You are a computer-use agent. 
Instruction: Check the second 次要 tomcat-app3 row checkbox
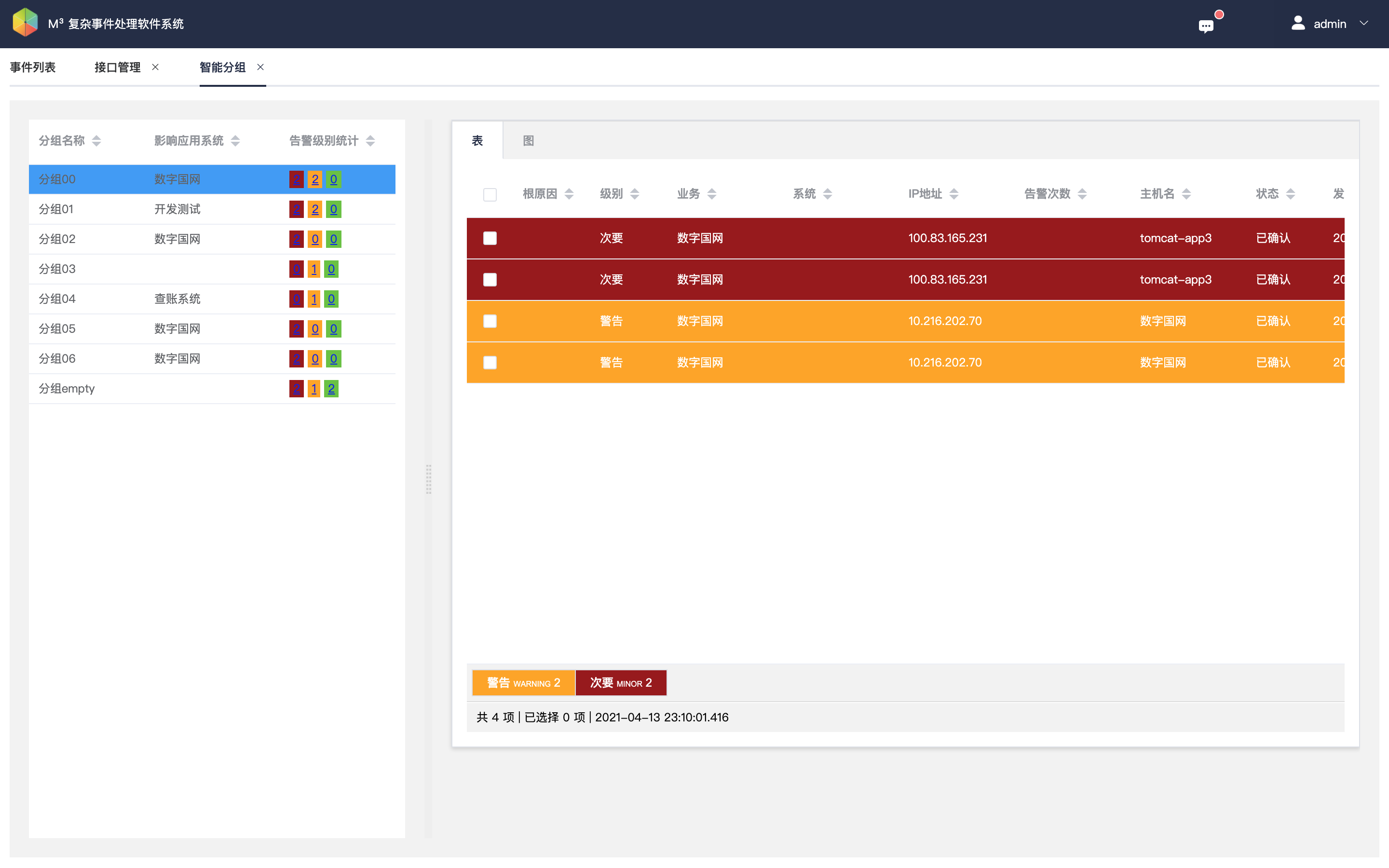[x=490, y=280]
